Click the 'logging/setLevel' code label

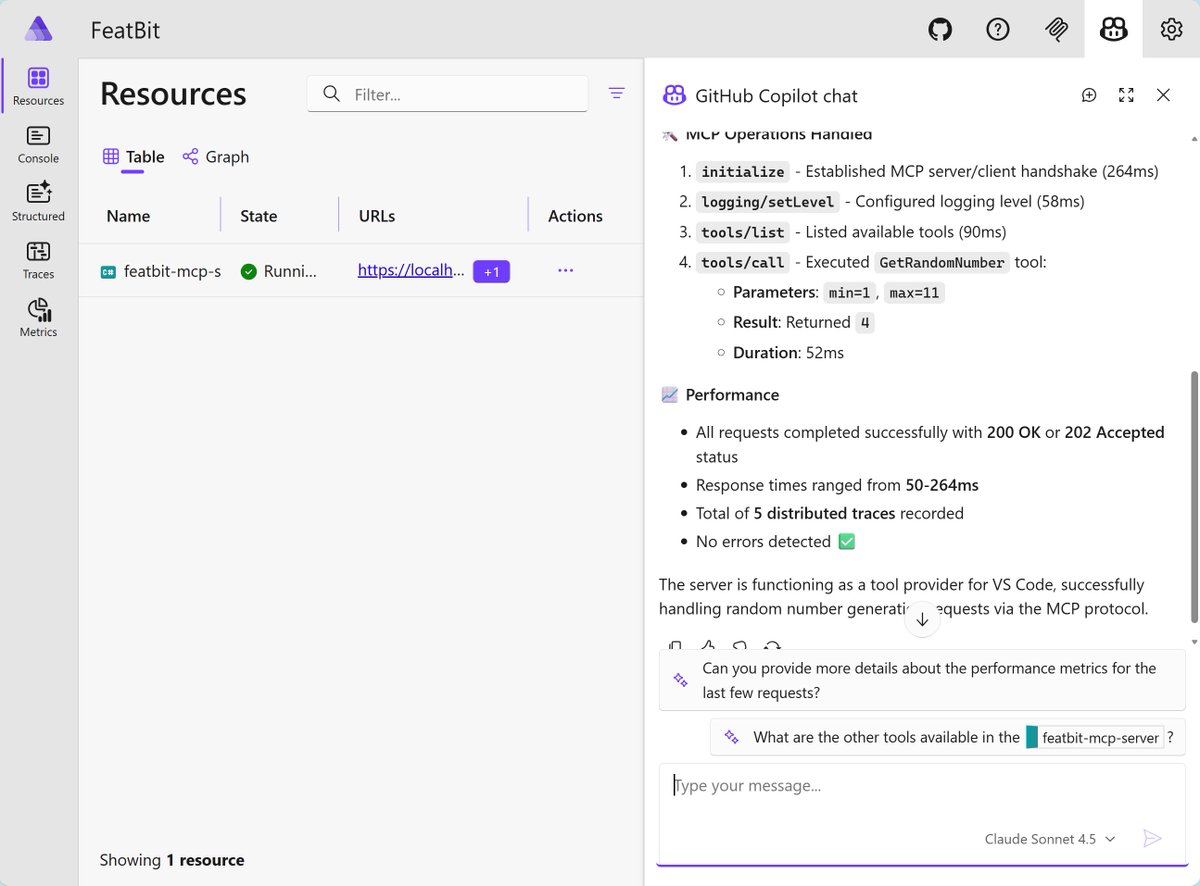767,202
